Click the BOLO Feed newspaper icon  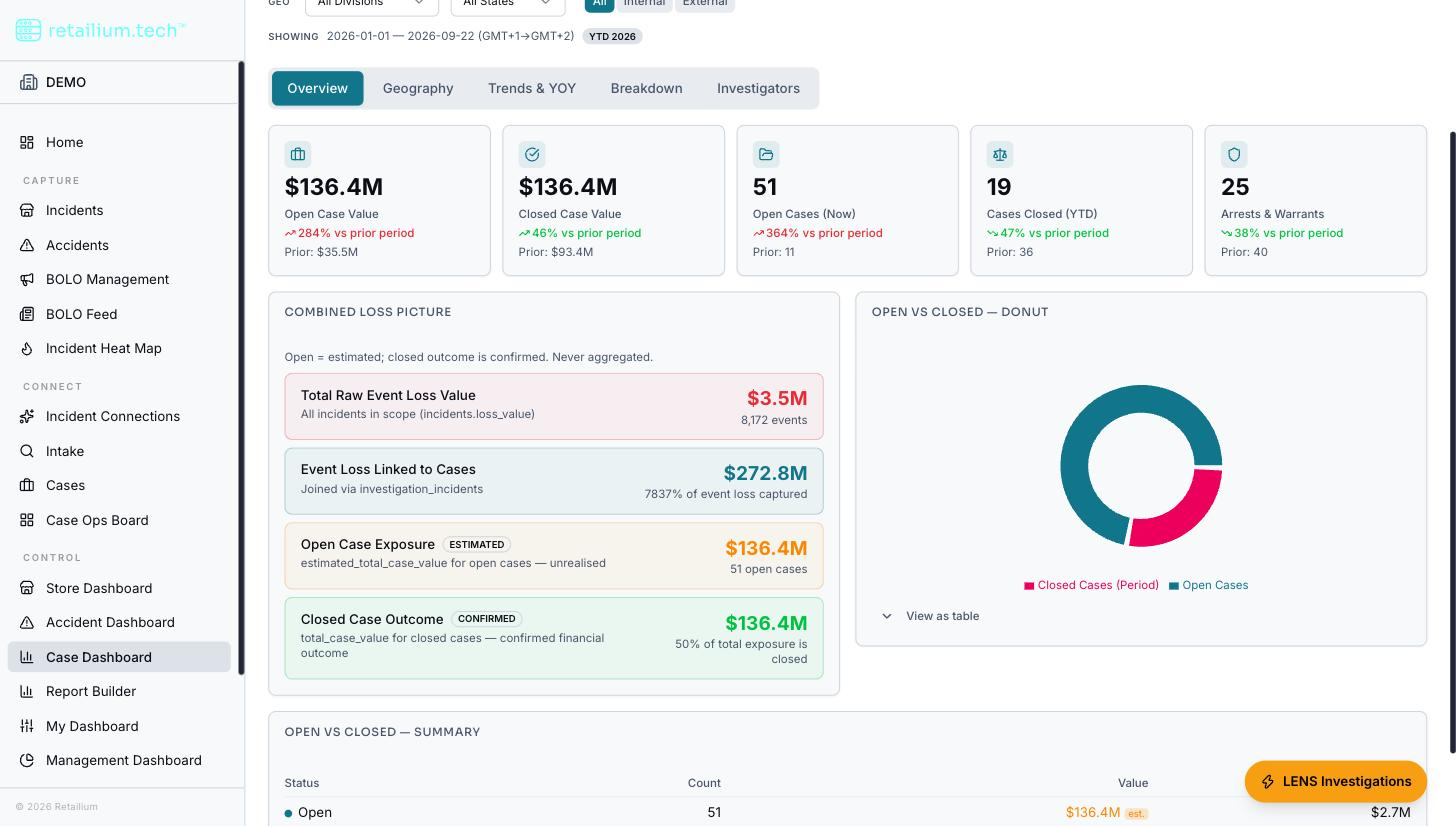pos(27,314)
